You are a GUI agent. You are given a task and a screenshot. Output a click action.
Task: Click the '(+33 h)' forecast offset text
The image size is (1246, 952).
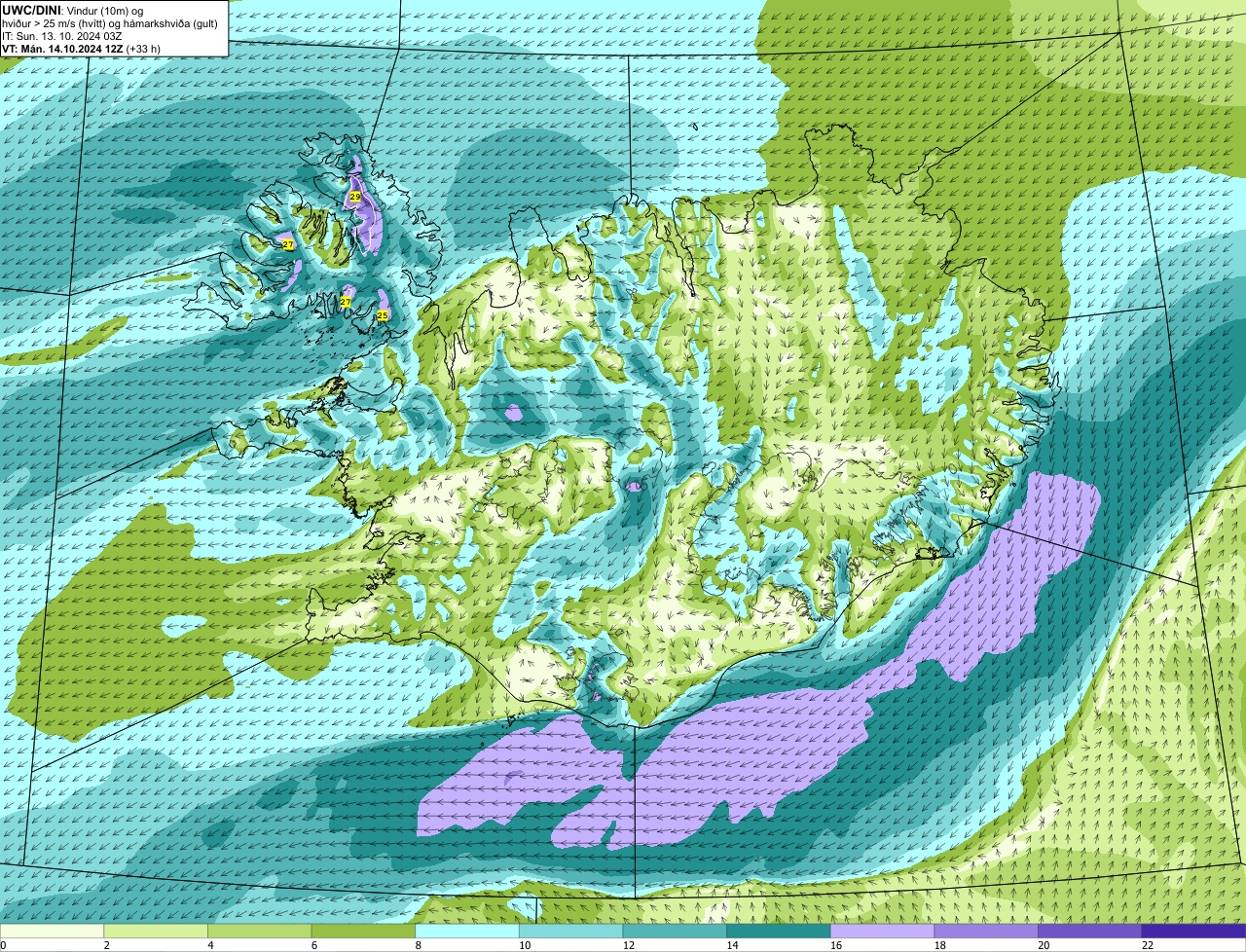click(143, 48)
